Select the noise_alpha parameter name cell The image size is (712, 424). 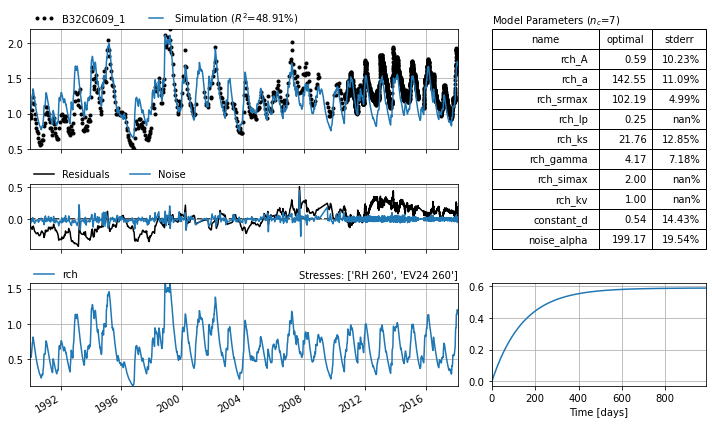click(x=546, y=239)
